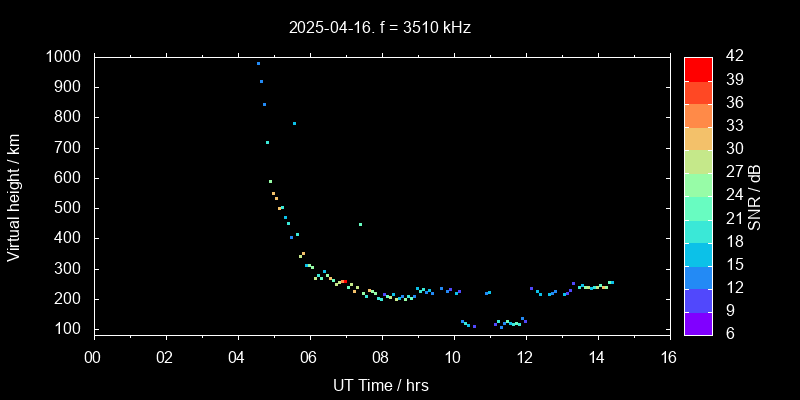This screenshot has height=400, width=800.
Task: Select the light green 24–27 dB colorbar segment
Action: pyautogui.click(x=698, y=184)
